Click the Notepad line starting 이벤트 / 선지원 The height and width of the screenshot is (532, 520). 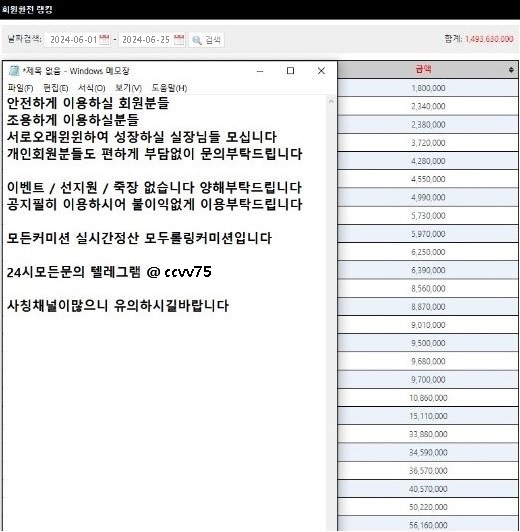pyautogui.click(x=154, y=188)
